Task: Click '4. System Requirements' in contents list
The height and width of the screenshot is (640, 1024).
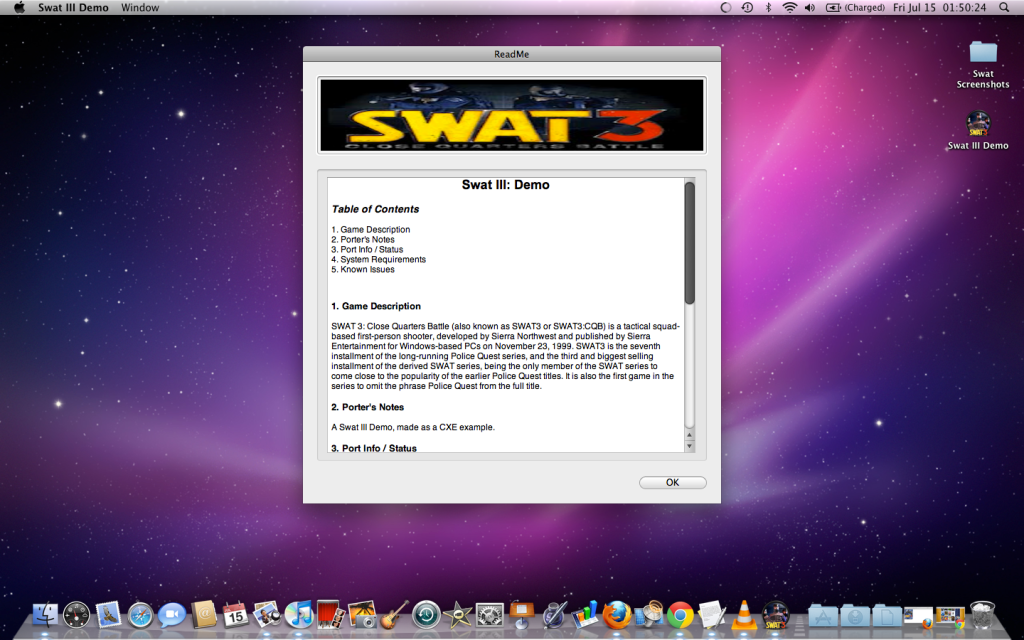Action: pos(378,259)
